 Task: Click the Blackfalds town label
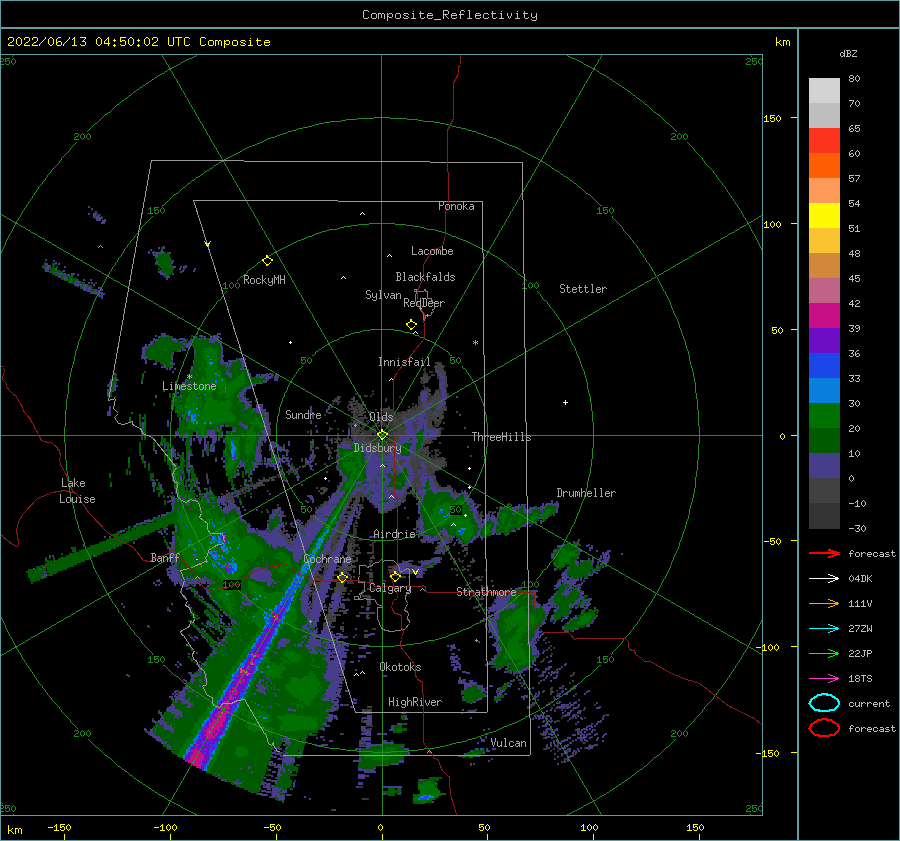coord(425,277)
